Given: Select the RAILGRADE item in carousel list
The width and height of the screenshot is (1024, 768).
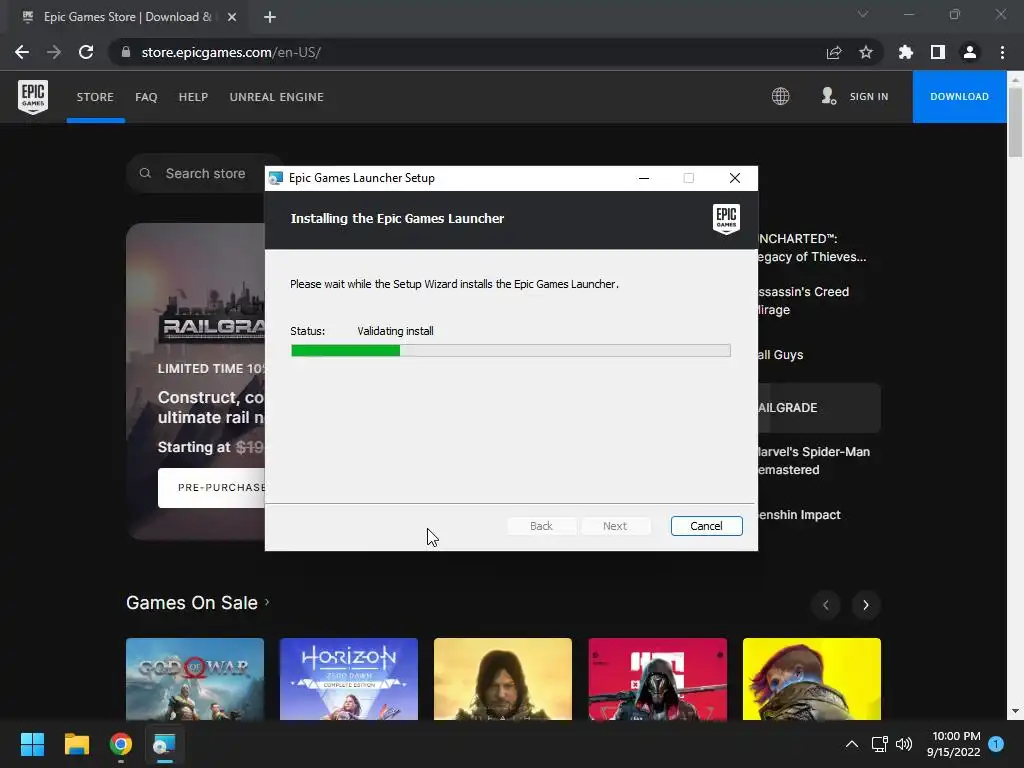Looking at the screenshot, I should coord(820,408).
